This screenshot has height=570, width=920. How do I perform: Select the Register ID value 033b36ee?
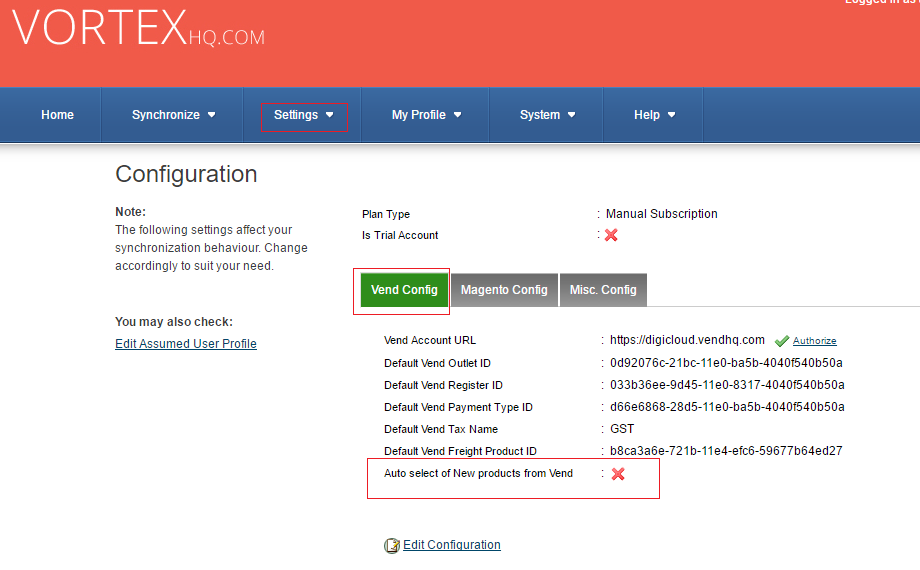[x=727, y=385]
